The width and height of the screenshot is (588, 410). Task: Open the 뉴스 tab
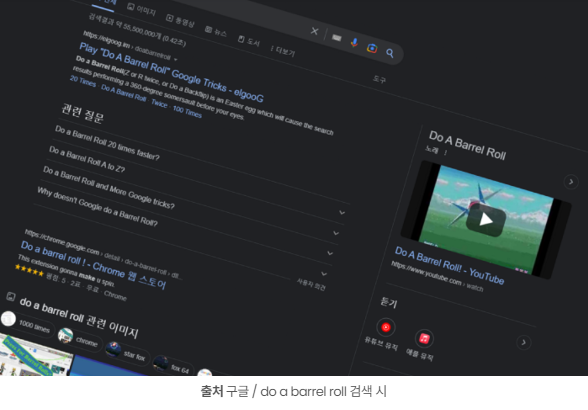click(x=216, y=31)
